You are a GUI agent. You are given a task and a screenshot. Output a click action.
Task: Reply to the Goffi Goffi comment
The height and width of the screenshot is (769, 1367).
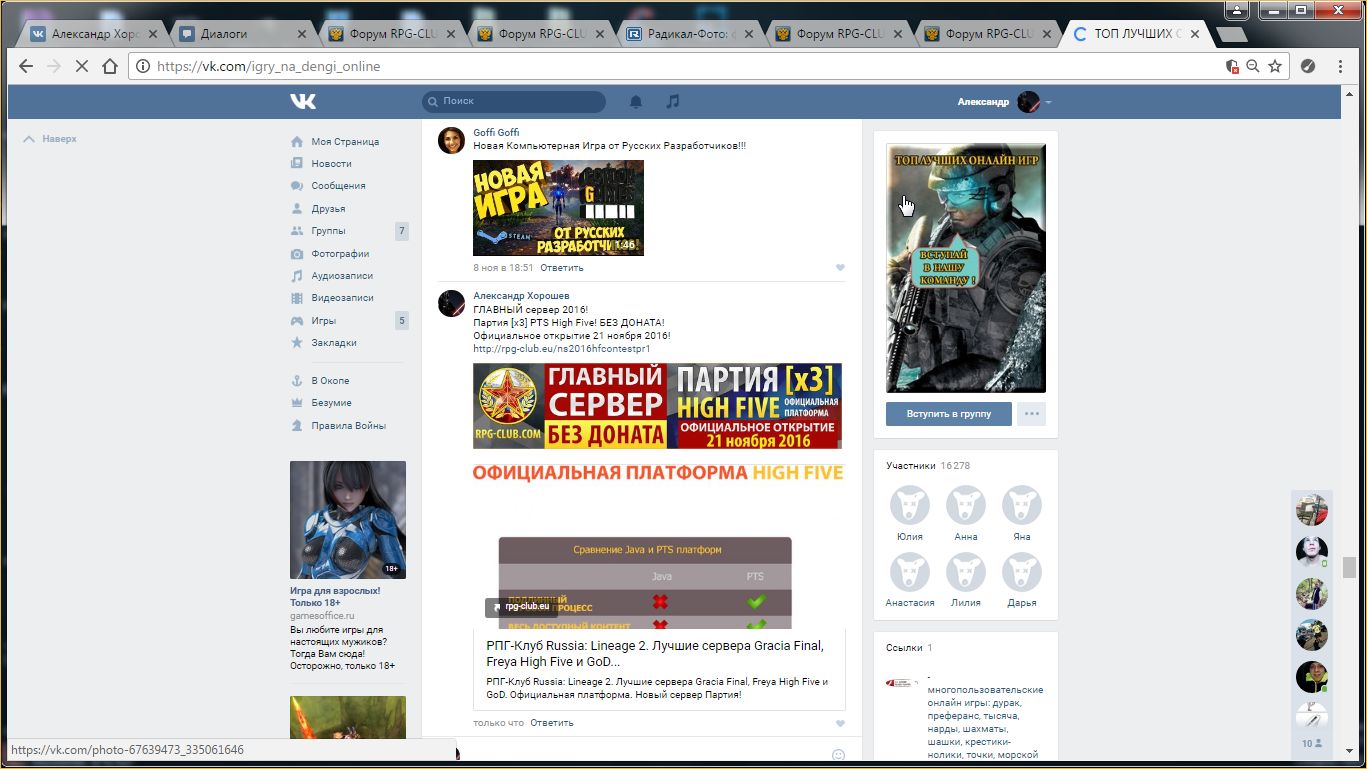coord(562,268)
